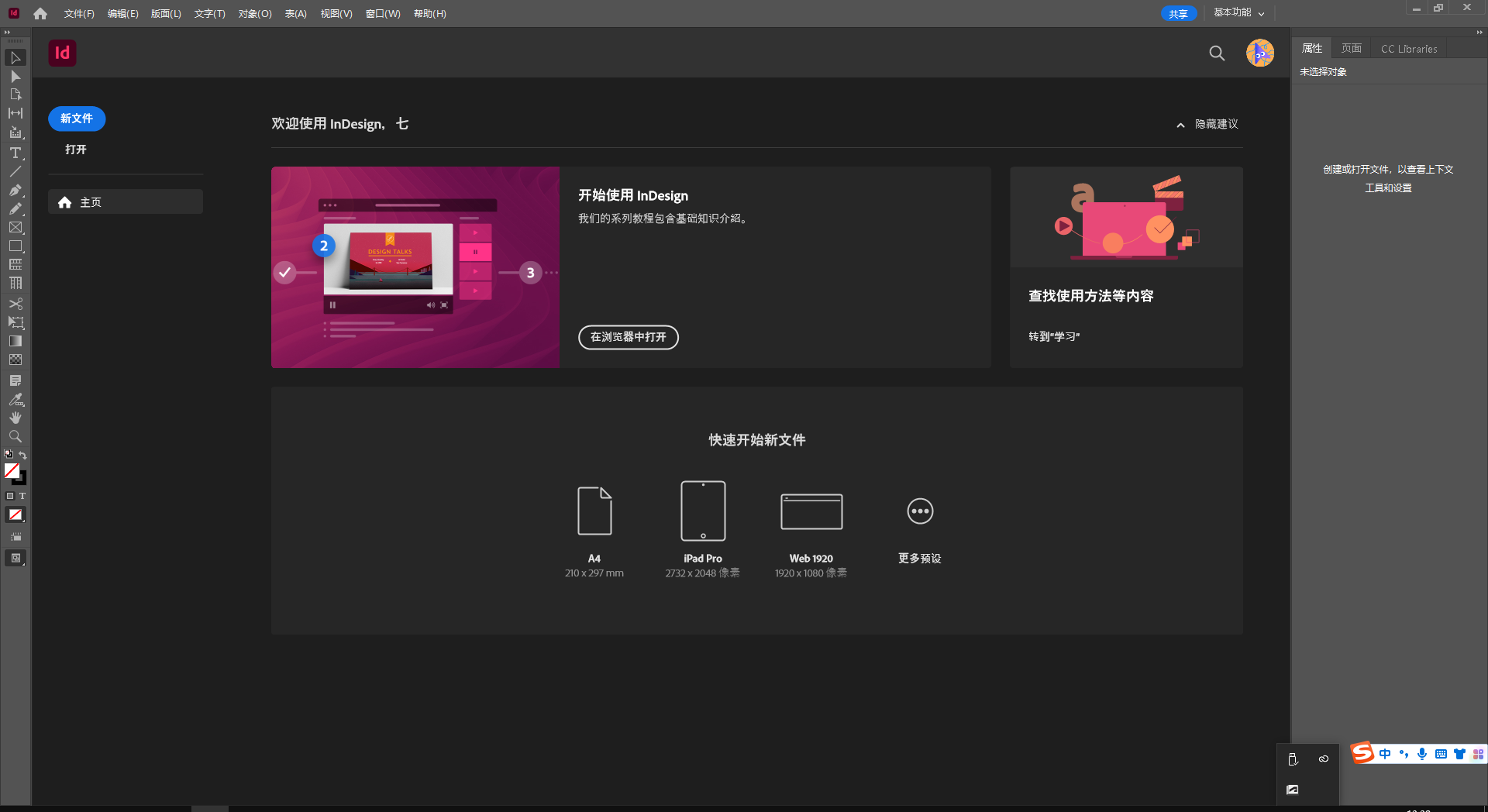Select the Note tool
The height and width of the screenshot is (812, 1488).
pyautogui.click(x=15, y=380)
